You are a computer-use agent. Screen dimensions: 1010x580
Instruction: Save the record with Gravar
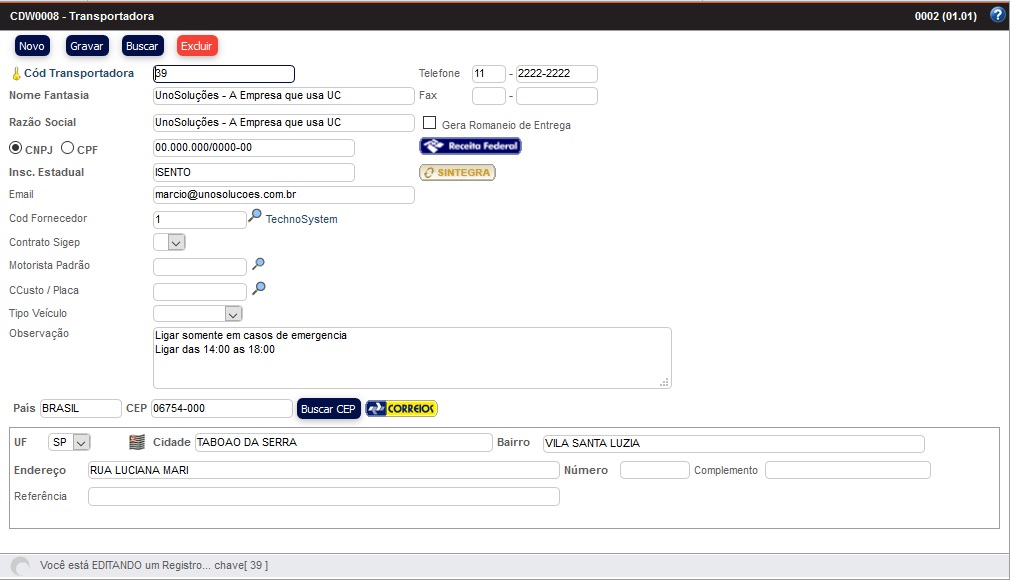[87, 46]
